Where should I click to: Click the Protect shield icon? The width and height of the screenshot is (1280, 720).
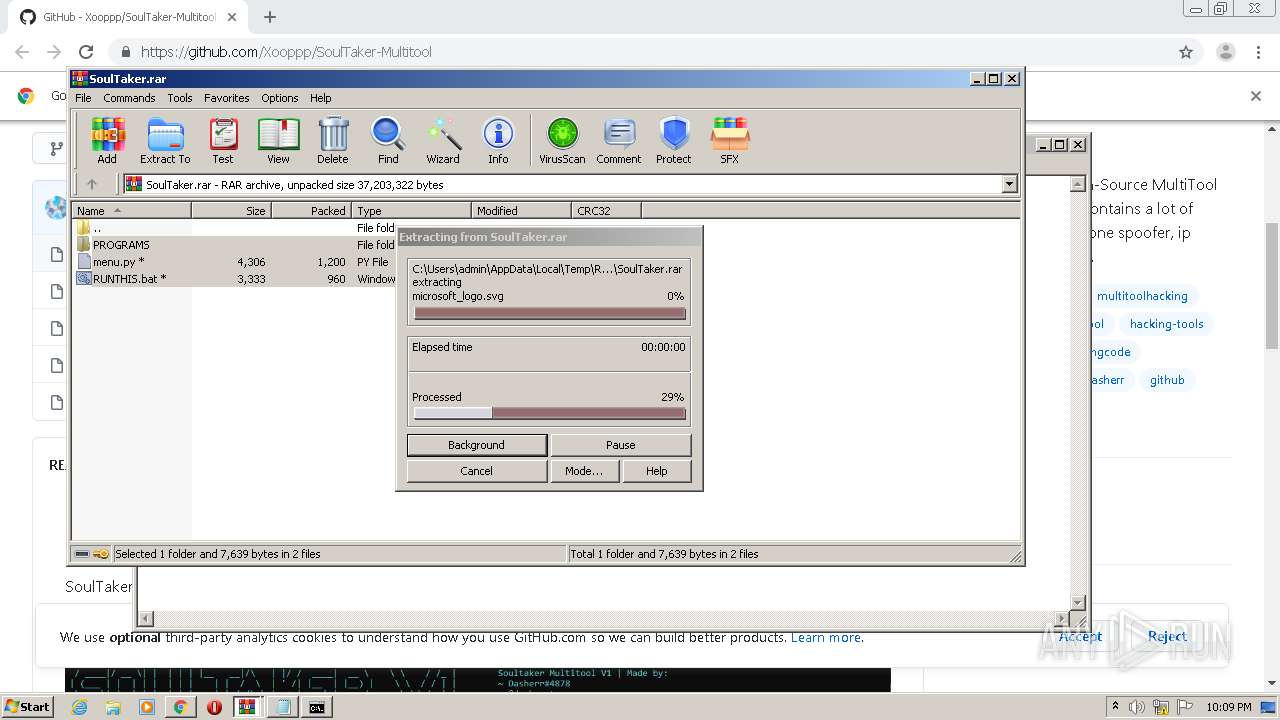tap(674, 140)
